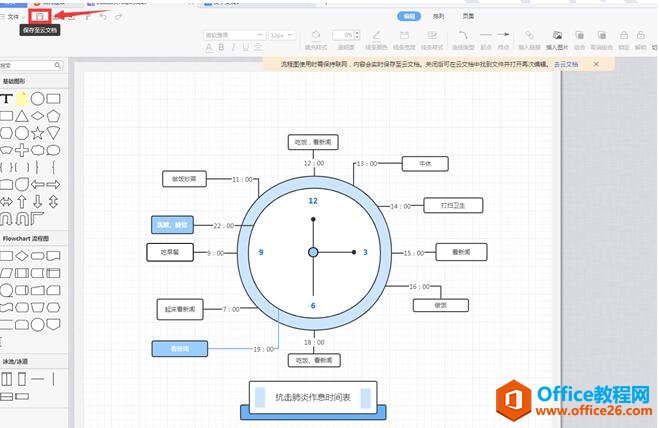Select the flowchart decision diamond shape

[22, 256]
